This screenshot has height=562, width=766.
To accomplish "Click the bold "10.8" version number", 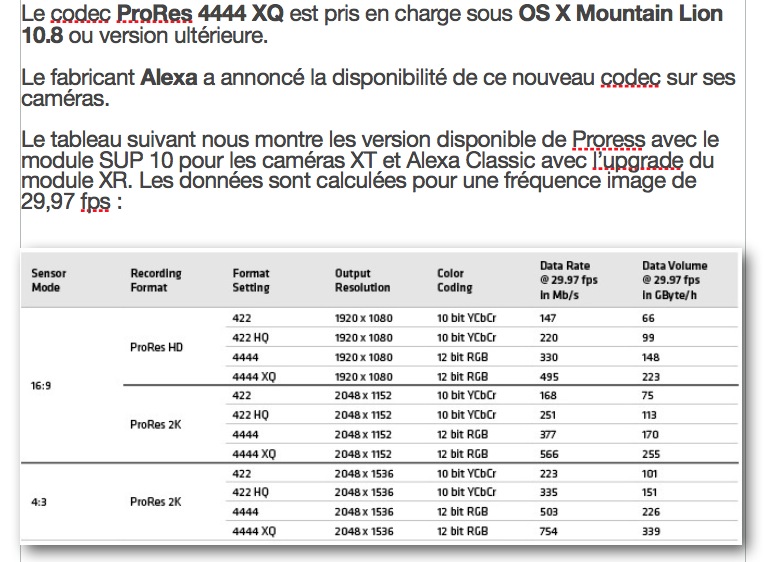I will (42, 36).
